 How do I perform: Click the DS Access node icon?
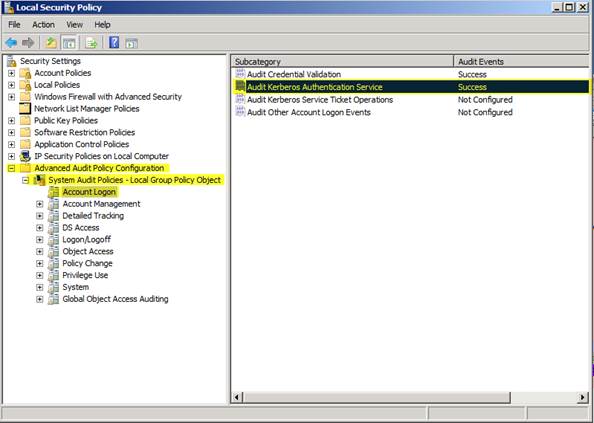tap(53, 228)
